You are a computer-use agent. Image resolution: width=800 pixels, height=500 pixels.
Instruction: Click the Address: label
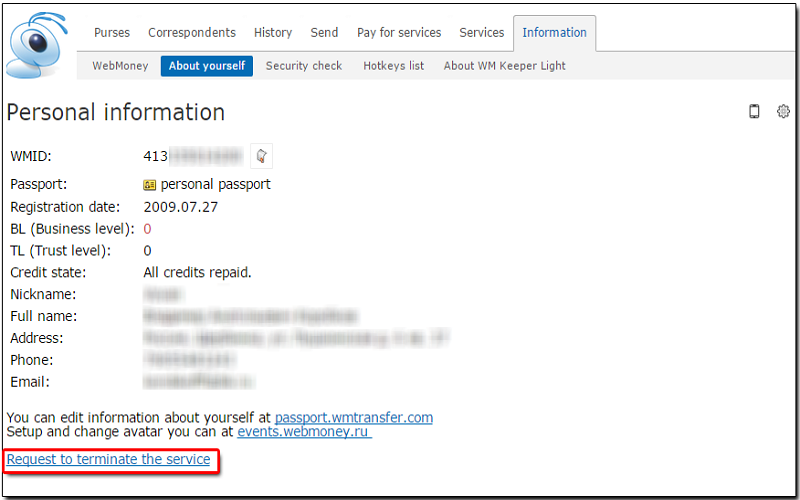37,338
